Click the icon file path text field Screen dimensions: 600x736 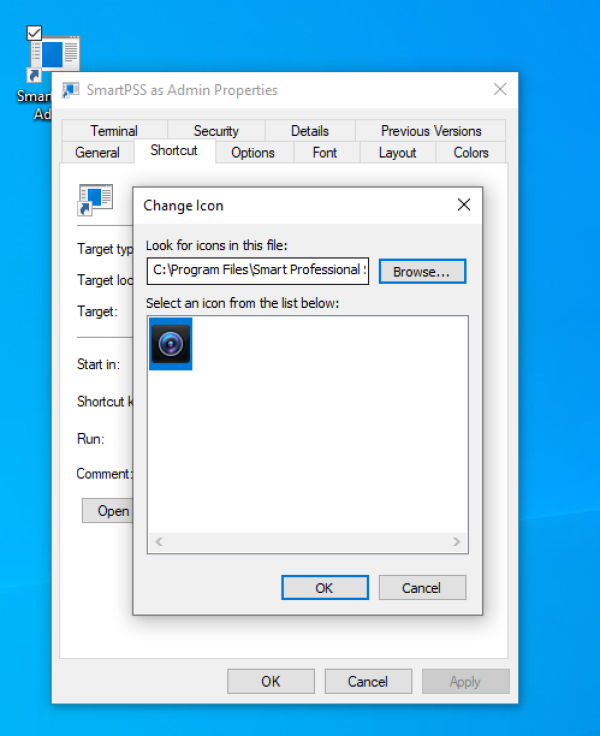pos(258,270)
